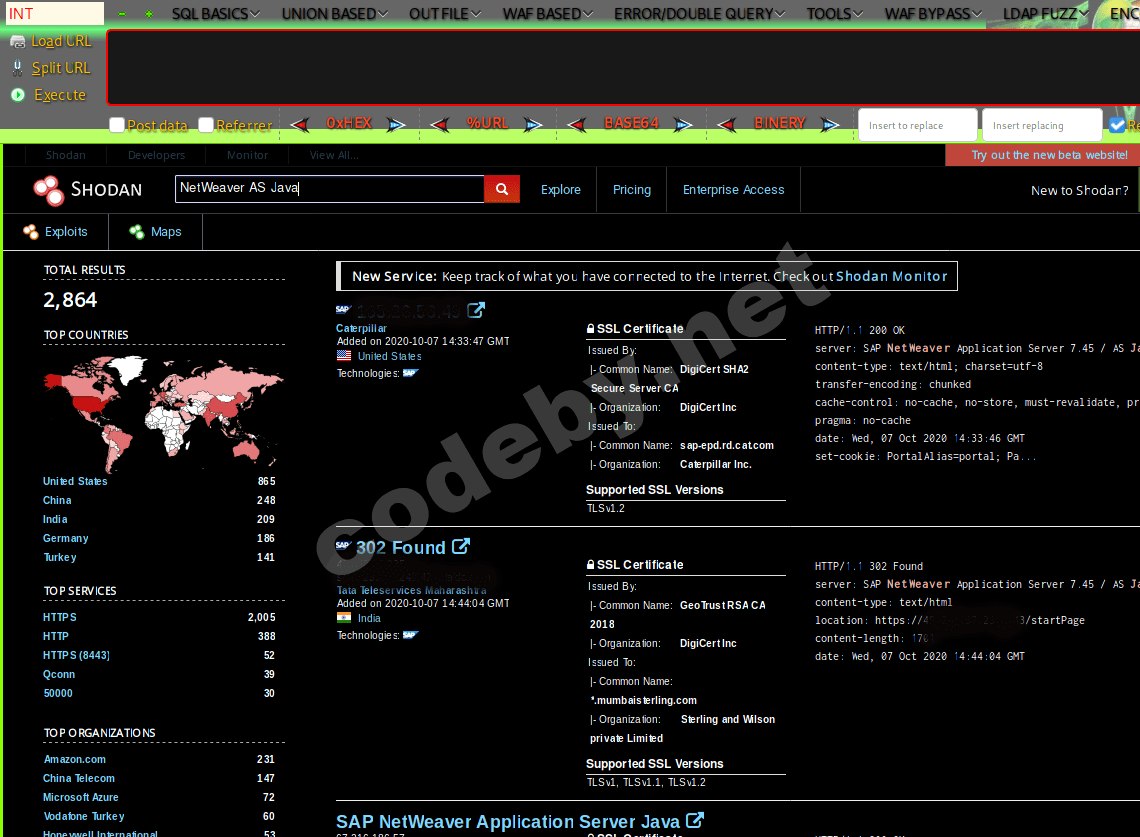Open the ERROR/DOUBLE QUERY dropdown menu
Screen dimensions: 1140x837
click(x=699, y=14)
